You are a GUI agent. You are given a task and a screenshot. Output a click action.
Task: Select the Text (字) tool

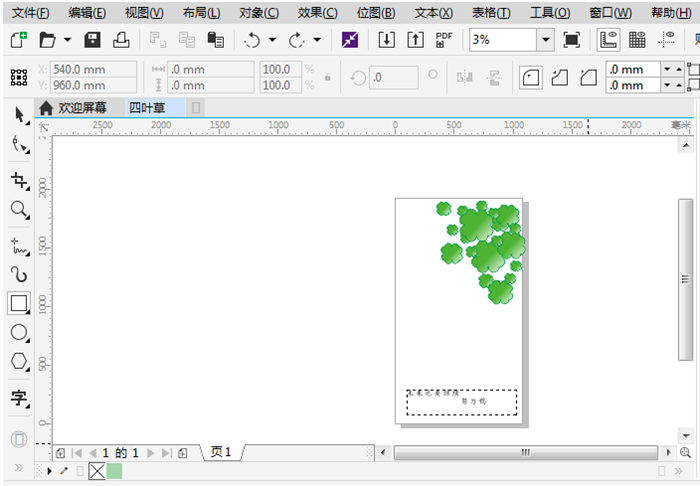pos(19,398)
